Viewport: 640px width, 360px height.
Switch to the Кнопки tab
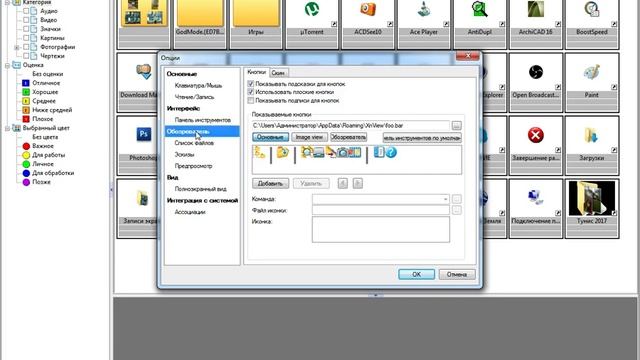[256, 72]
